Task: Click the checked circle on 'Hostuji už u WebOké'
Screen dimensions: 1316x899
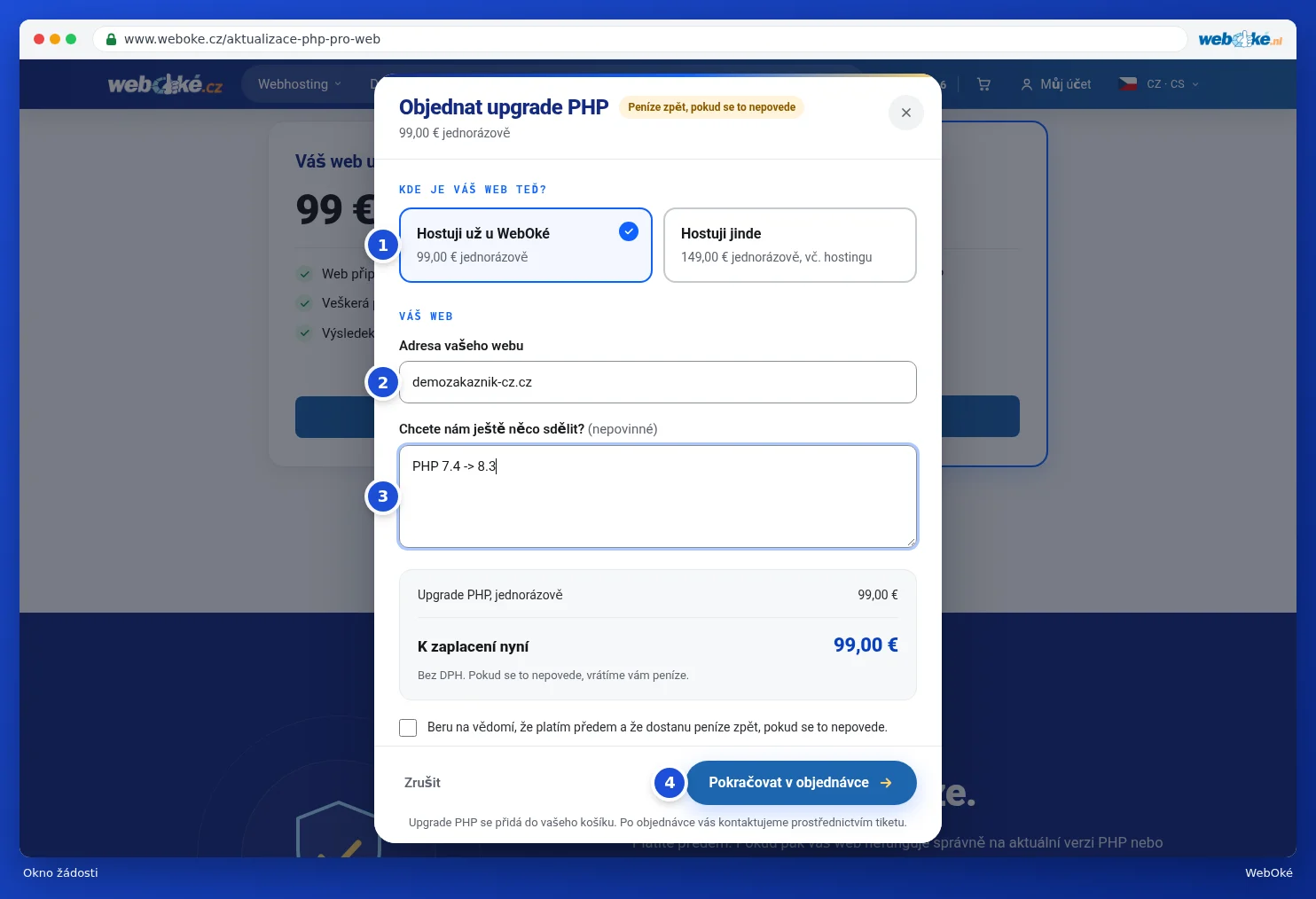Action: pos(629,231)
